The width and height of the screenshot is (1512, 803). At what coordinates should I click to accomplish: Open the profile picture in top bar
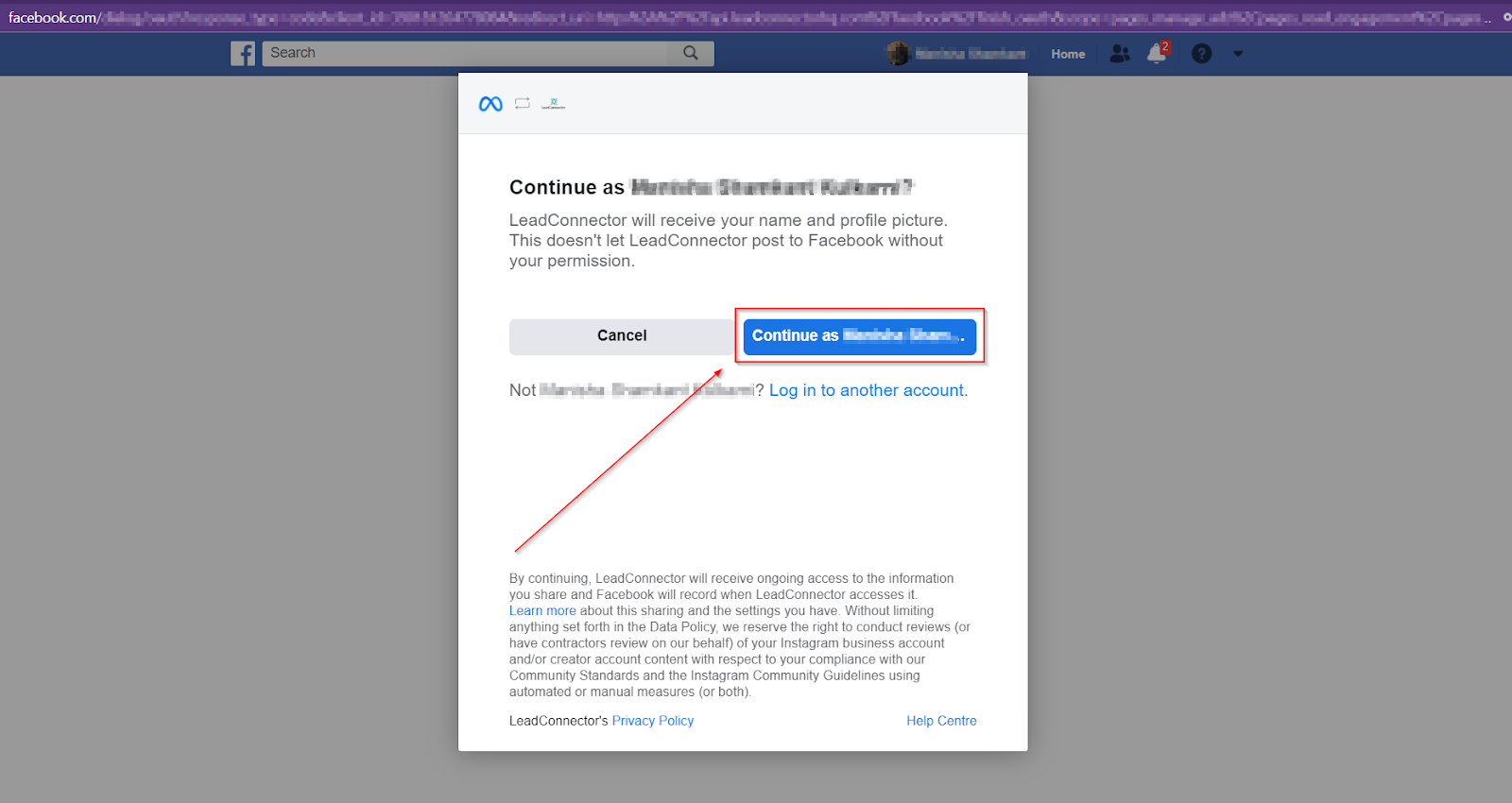(898, 54)
